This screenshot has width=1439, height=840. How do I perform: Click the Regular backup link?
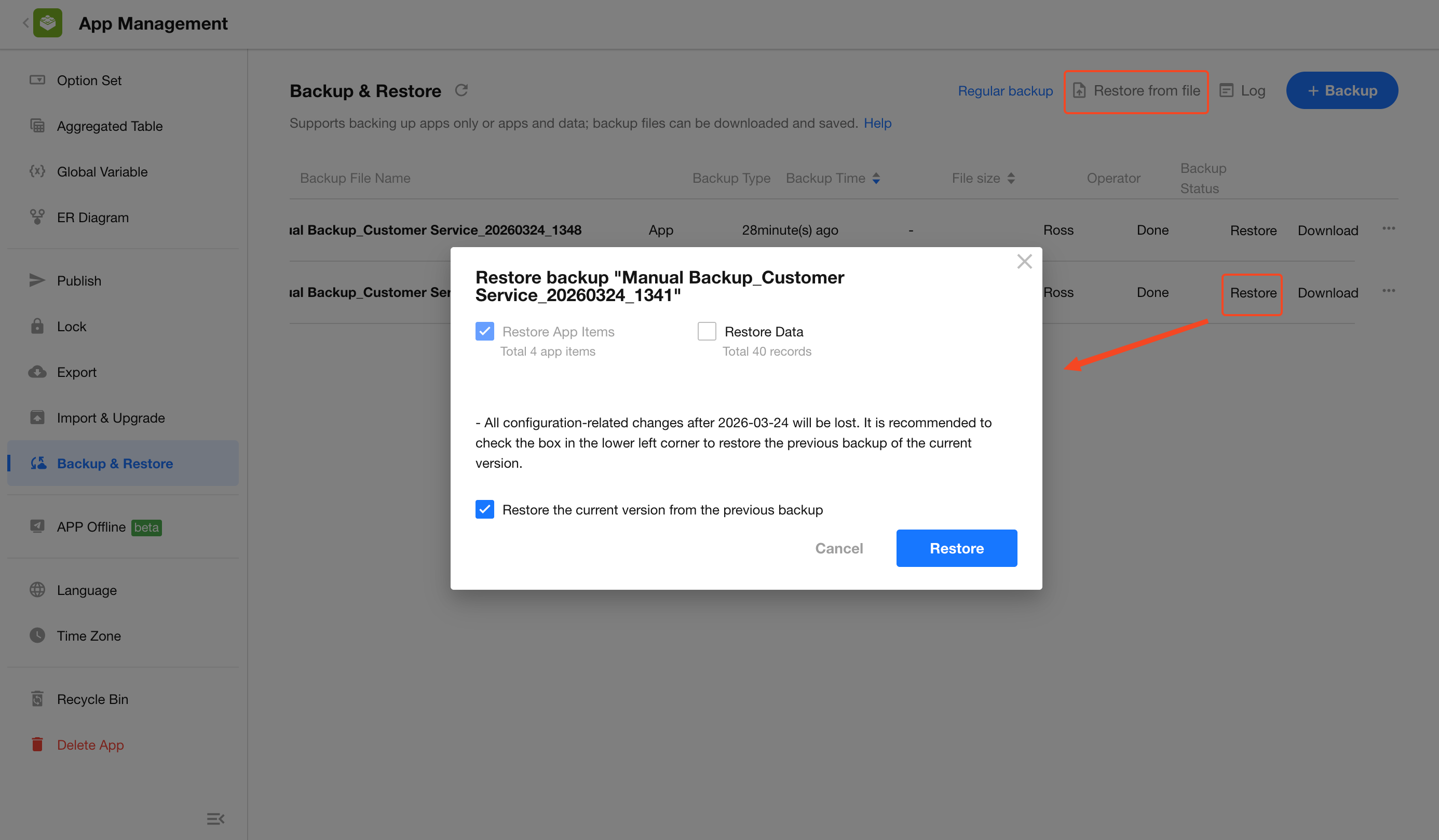1004,91
